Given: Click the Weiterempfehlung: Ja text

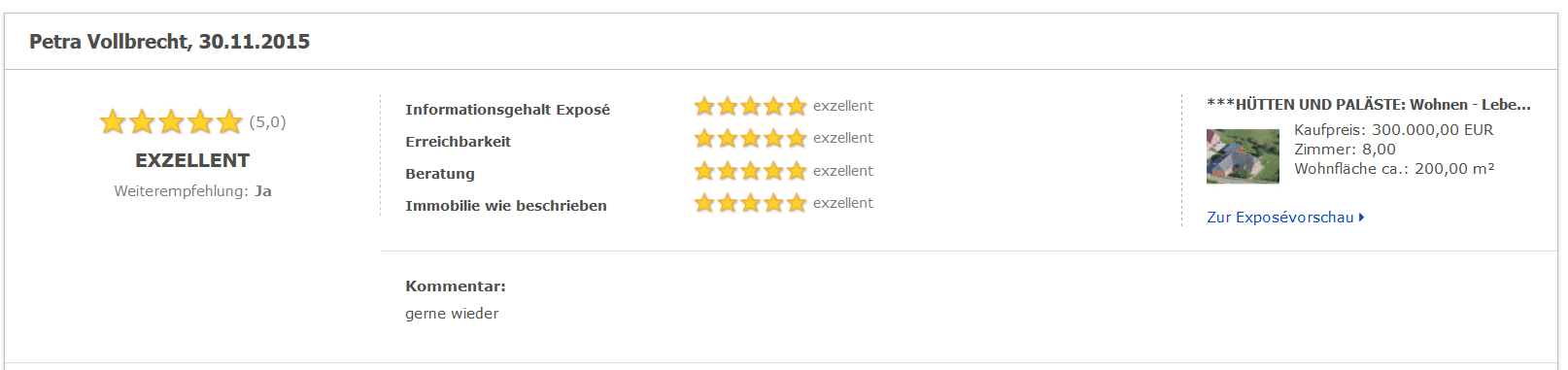Looking at the screenshot, I should click(192, 191).
